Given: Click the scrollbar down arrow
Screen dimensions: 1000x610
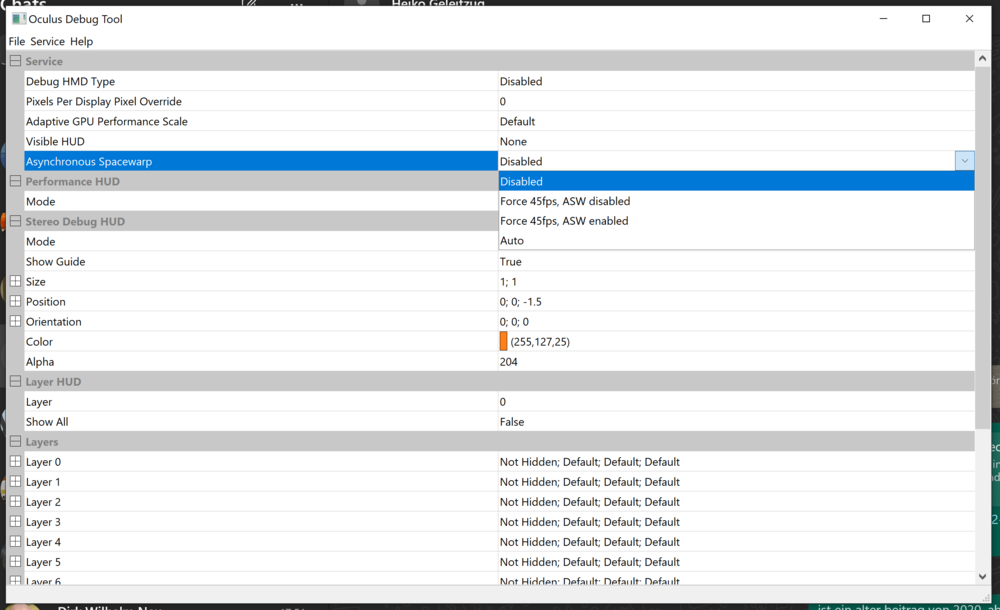Looking at the screenshot, I should [982, 577].
